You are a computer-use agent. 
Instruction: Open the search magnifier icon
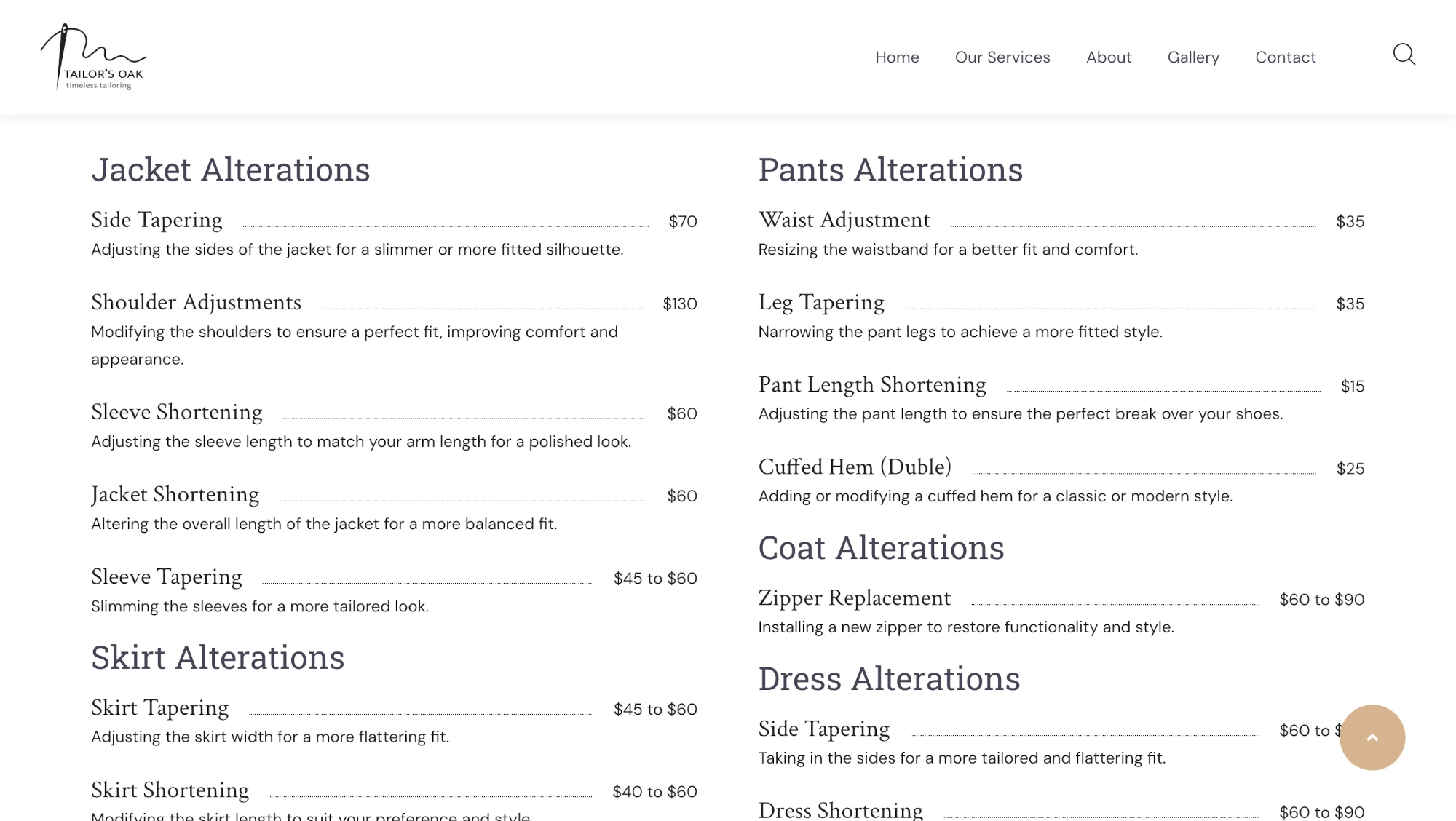(x=1404, y=55)
